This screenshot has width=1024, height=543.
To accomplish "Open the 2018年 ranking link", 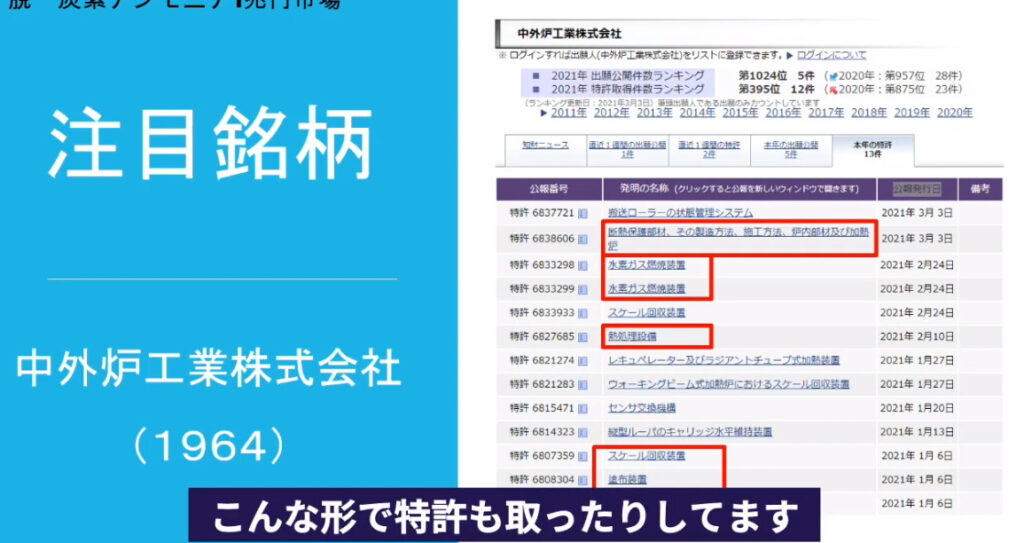I will 869,113.
